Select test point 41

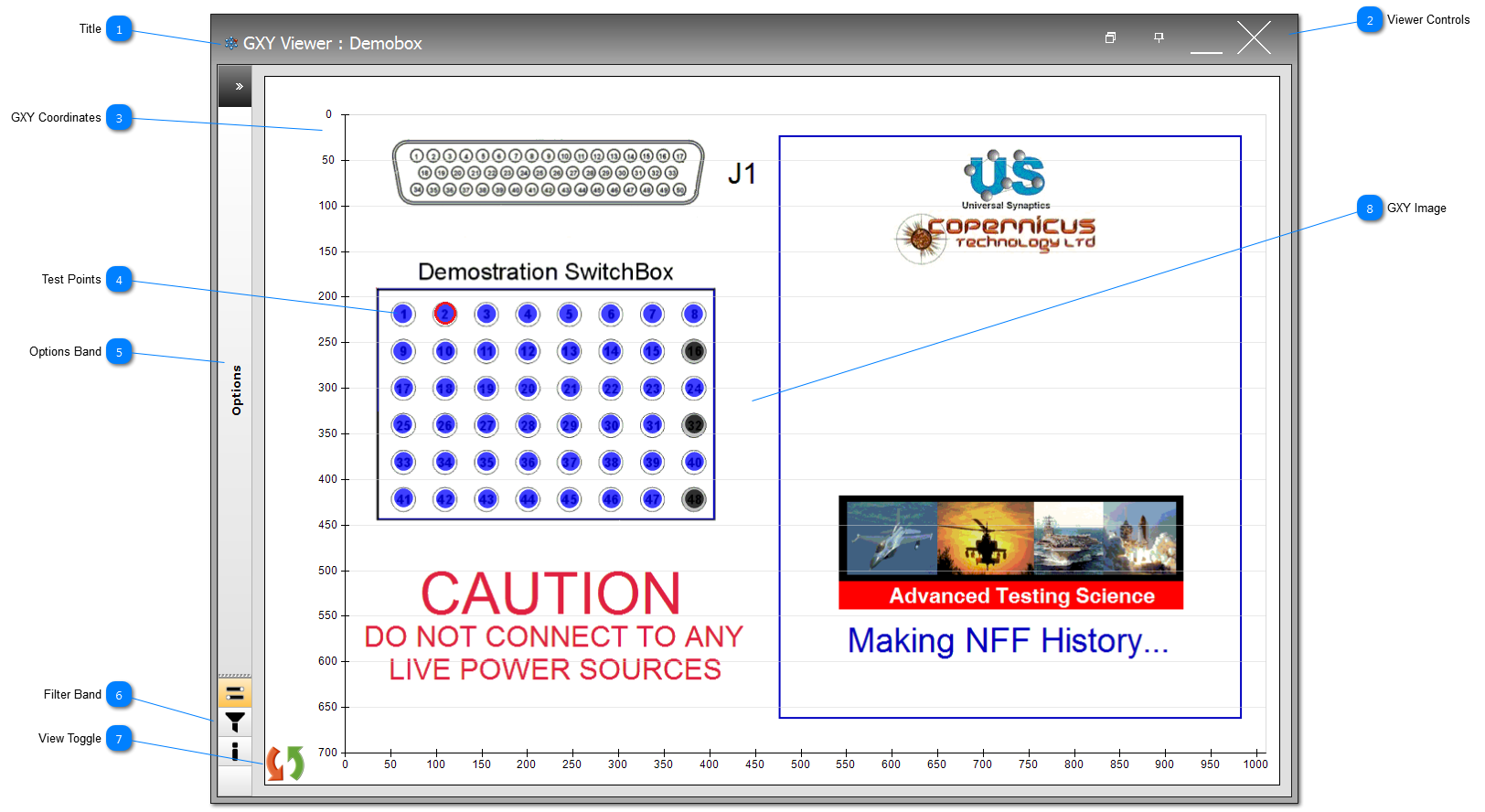tap(403, 499)
